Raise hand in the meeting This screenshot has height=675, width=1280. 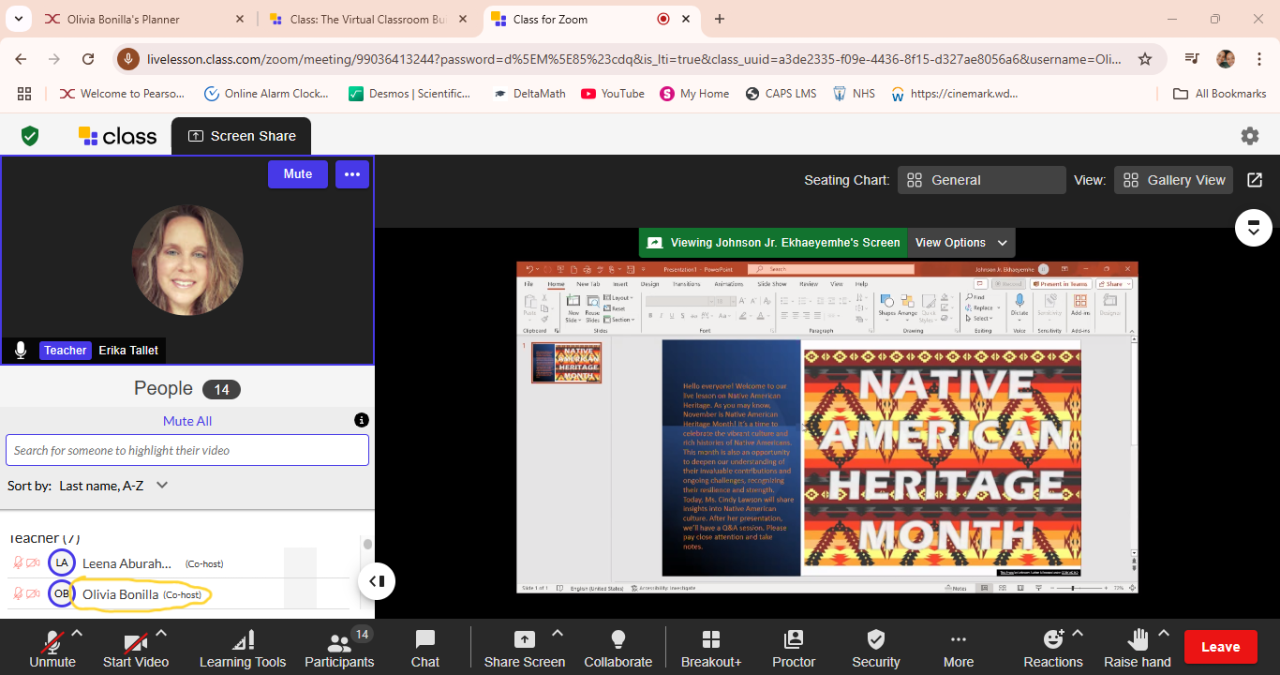tap(1137, 649)
